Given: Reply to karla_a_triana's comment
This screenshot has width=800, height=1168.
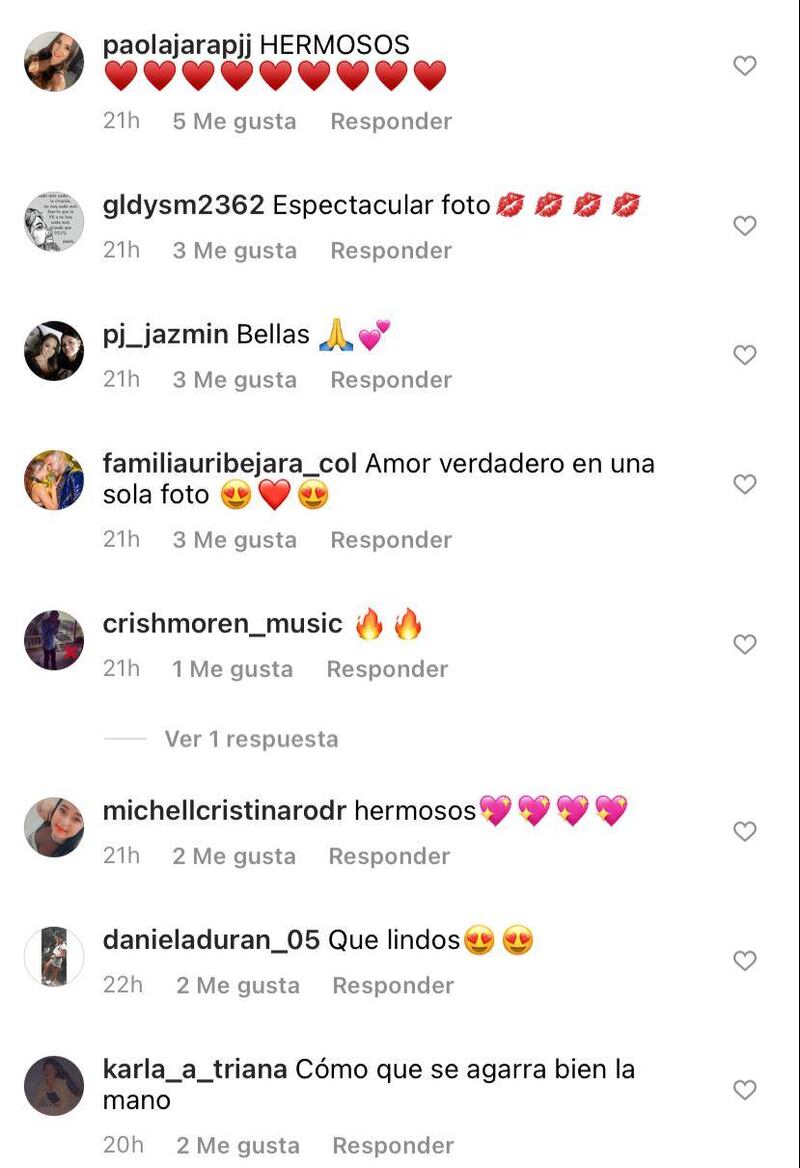Looking at the screenshot, I should [393, 1146].
